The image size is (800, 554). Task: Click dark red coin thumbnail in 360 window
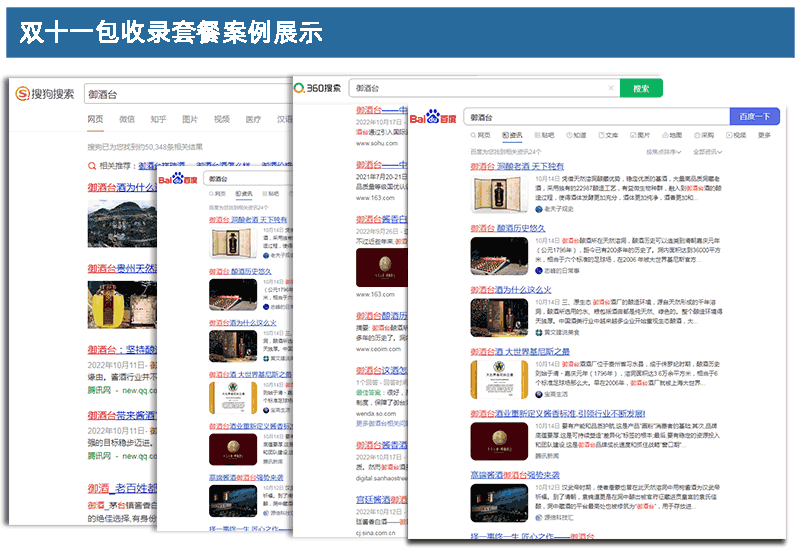382,267
